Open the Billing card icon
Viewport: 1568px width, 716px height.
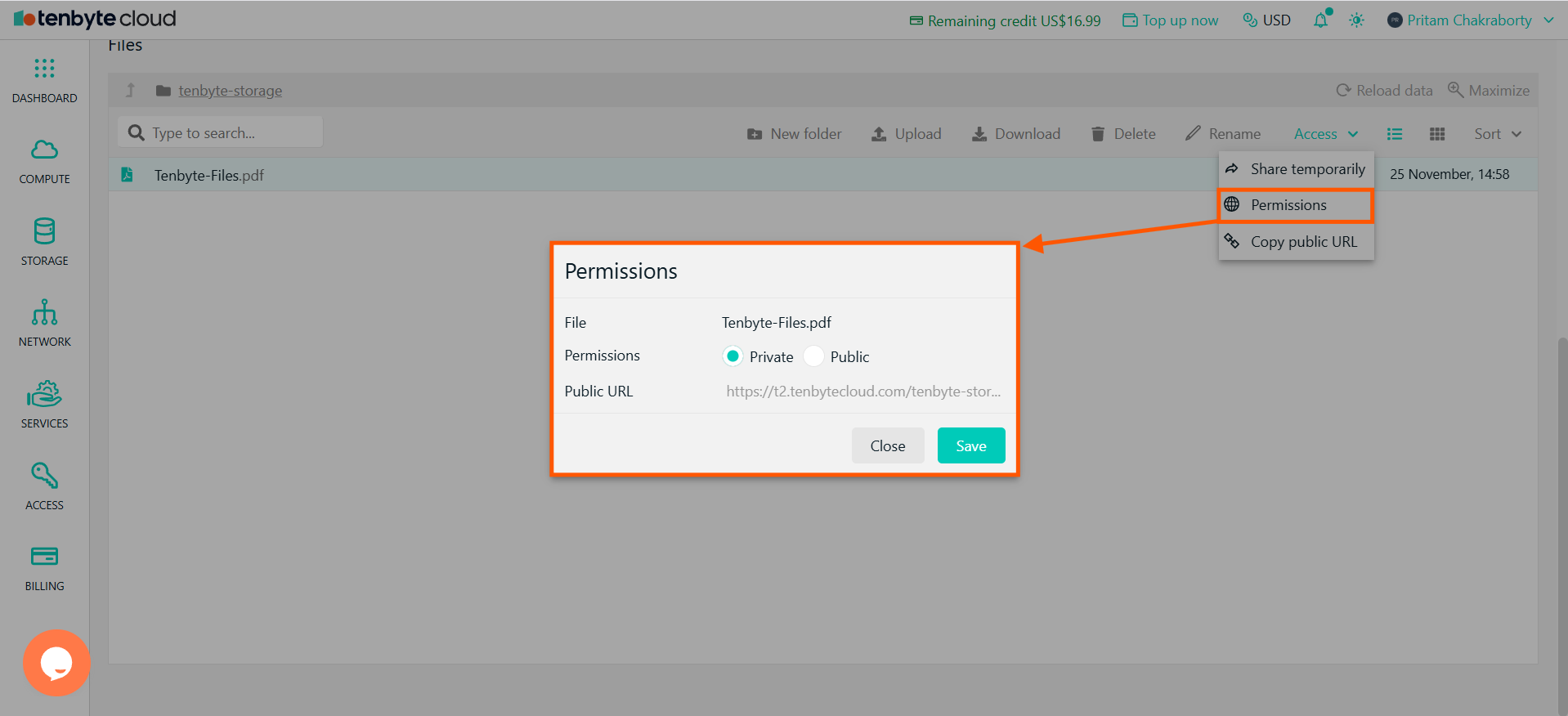click(44, 557)
